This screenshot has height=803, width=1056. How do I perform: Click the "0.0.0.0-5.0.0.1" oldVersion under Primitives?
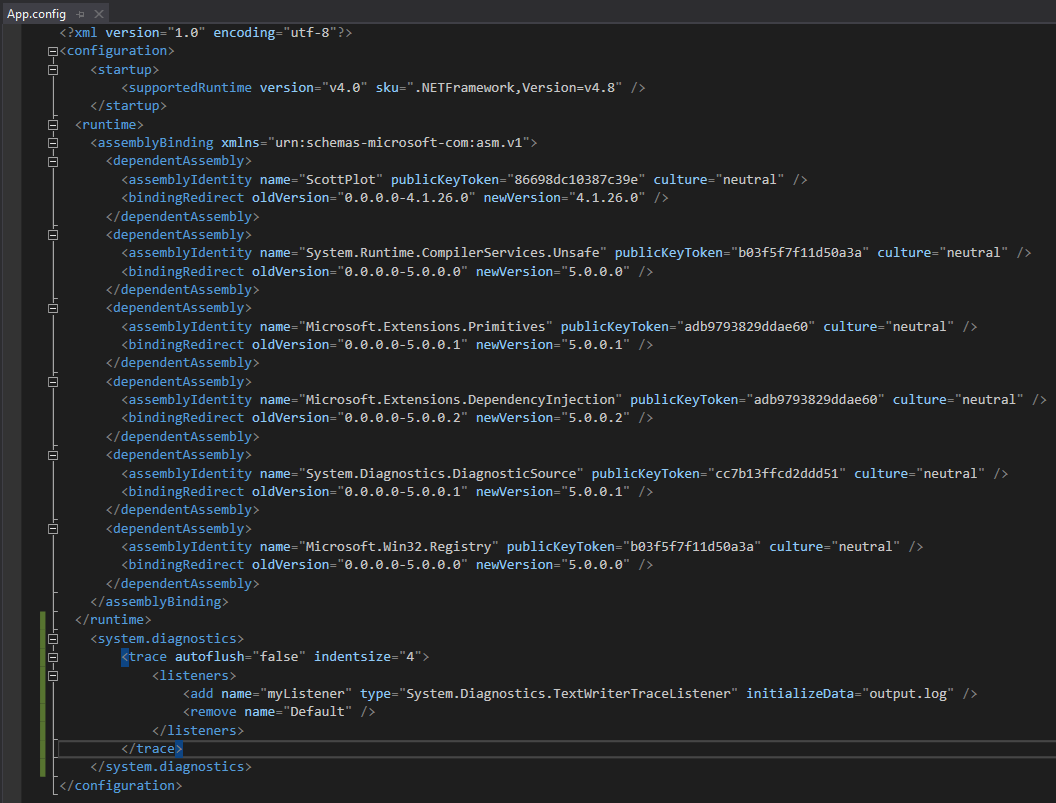coord(403,345)
